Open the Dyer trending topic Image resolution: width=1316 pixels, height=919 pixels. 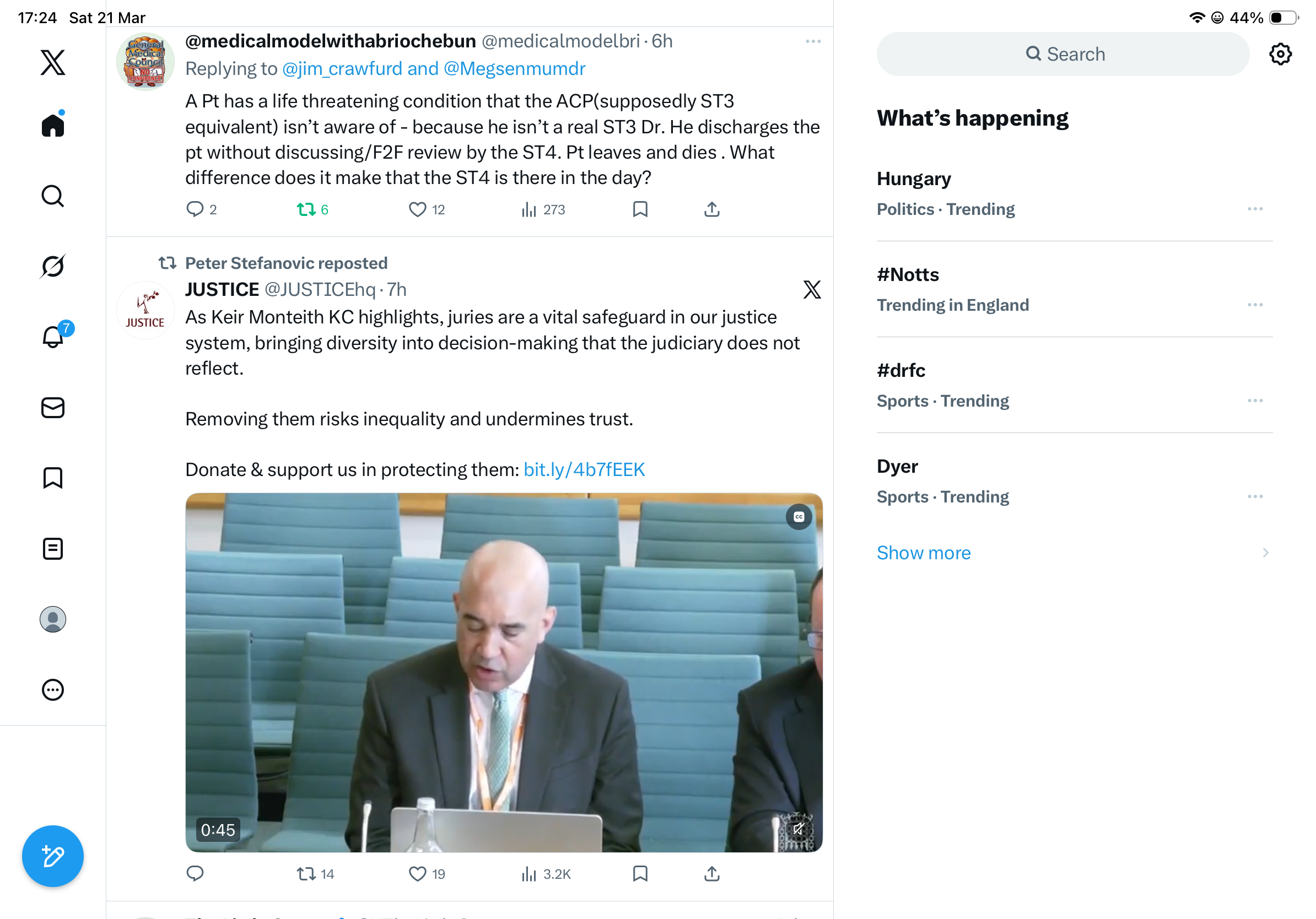[x=1074, y=480]
